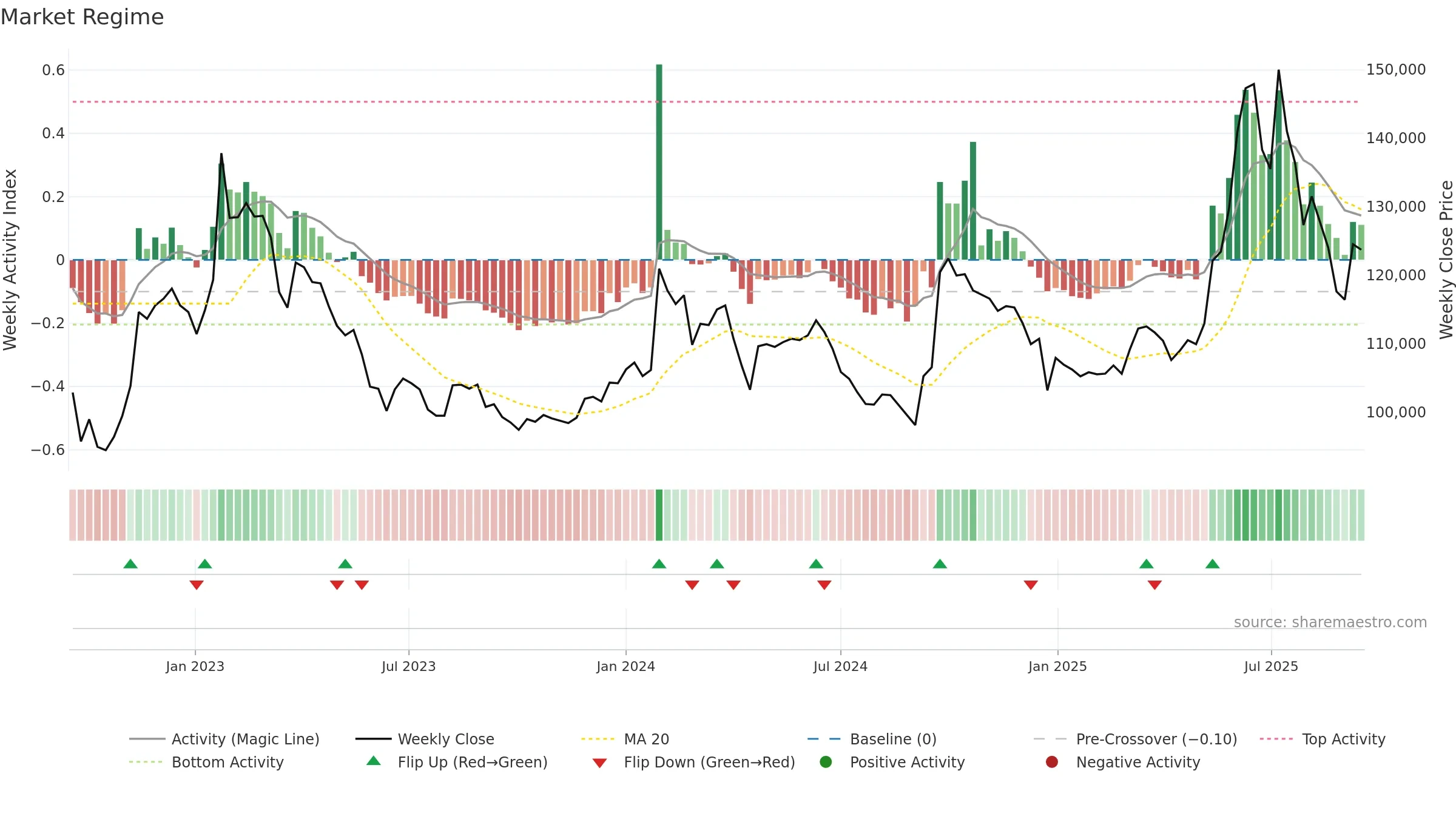
Task: Click the Weekly Activity Index axis title
Action: (10, 260)
